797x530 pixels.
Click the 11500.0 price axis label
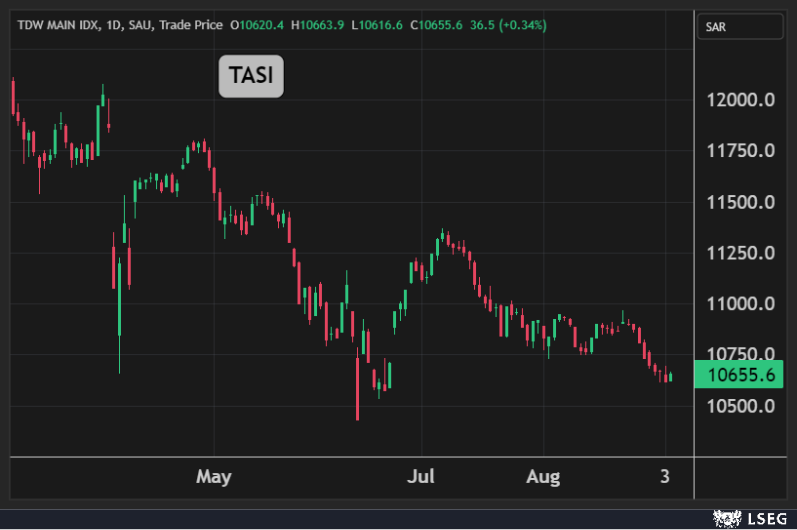pyautogui.click(x=740, y=202)
